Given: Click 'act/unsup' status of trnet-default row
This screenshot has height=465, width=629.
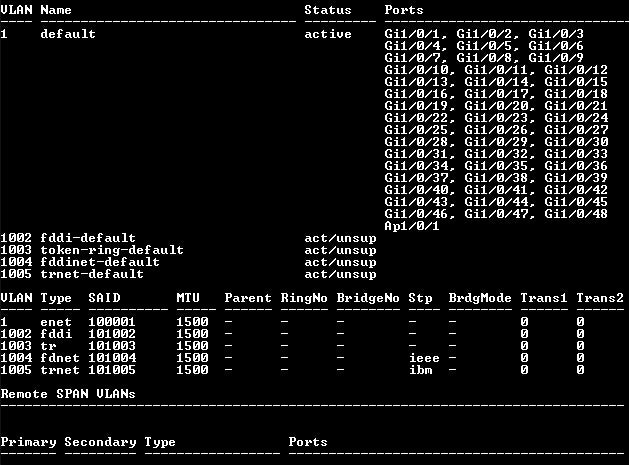Looking at the screenshot, I should click(340, 275).
